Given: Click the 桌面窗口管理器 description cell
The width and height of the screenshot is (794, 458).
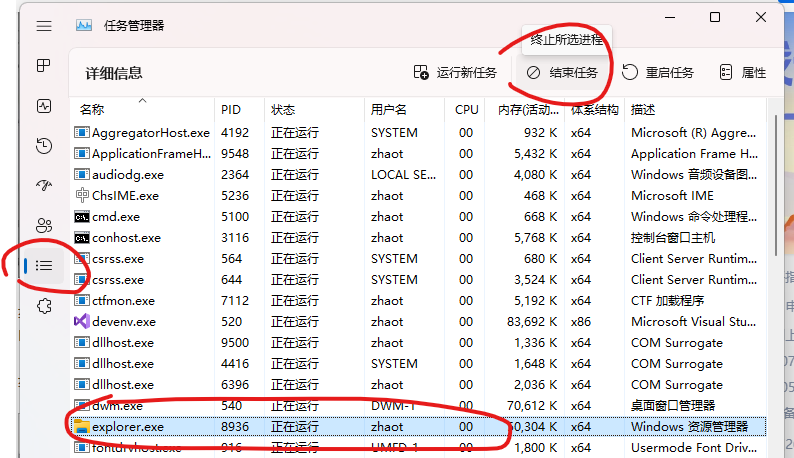Looking at the screenshot, I should coord(673,406).
